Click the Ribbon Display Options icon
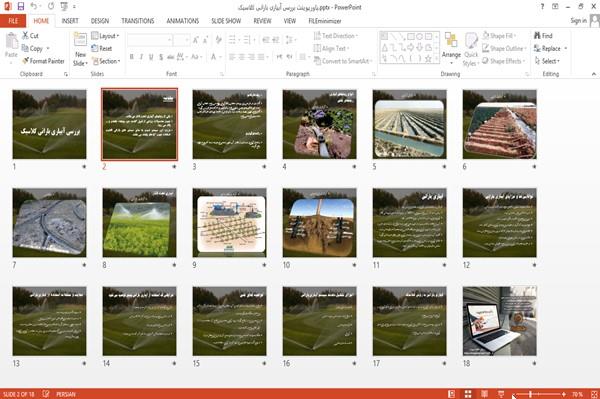 point(555,7)
